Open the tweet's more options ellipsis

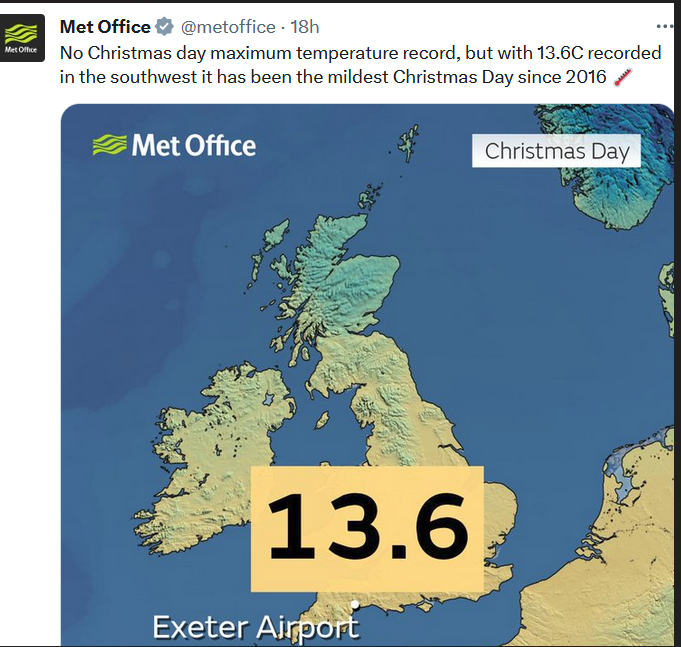[x=664, y=26]
